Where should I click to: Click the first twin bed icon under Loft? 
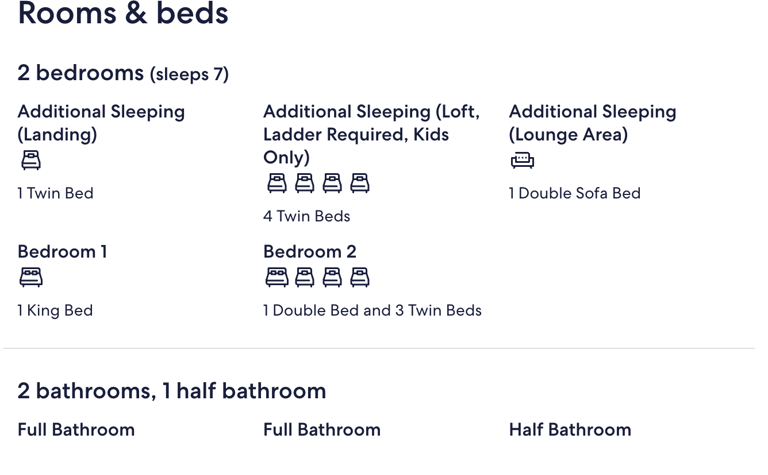pyautogui.click(x=277, y=183)
